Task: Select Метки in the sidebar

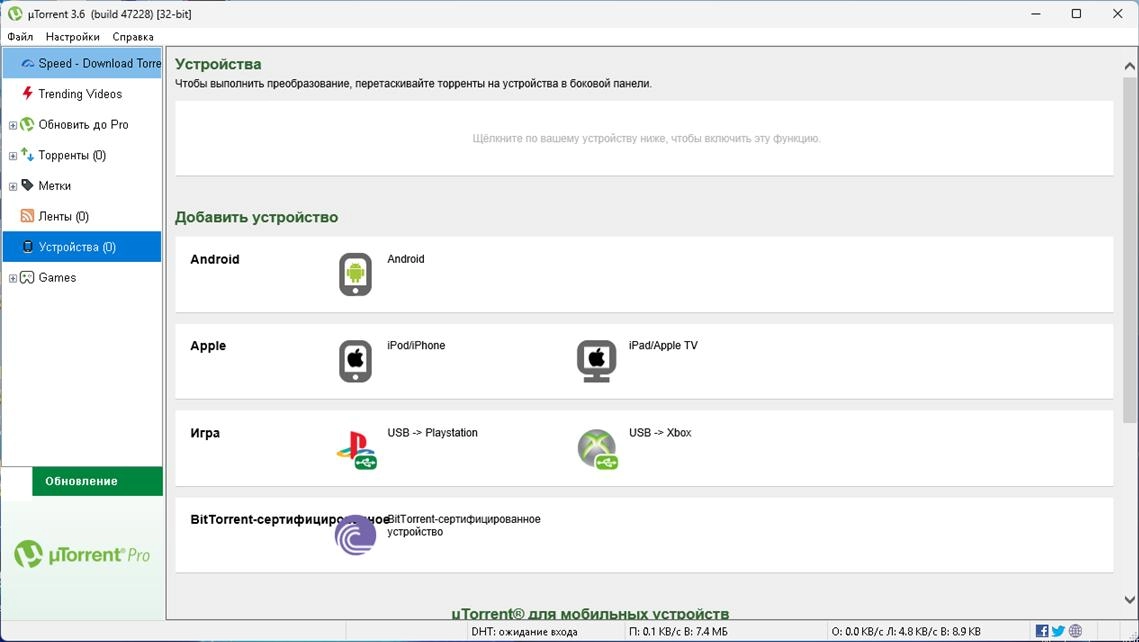Action: point(54,185)
